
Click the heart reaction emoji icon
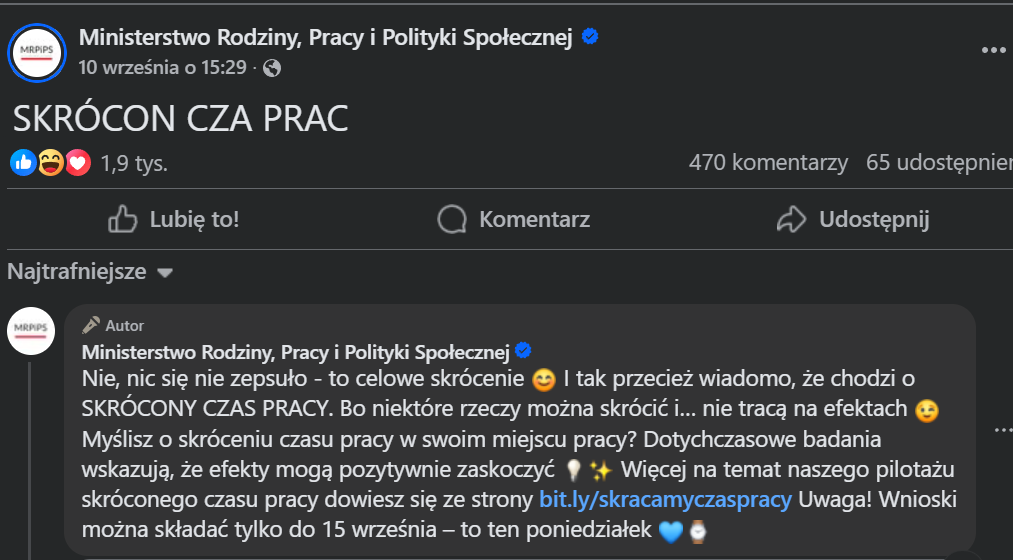78,162
